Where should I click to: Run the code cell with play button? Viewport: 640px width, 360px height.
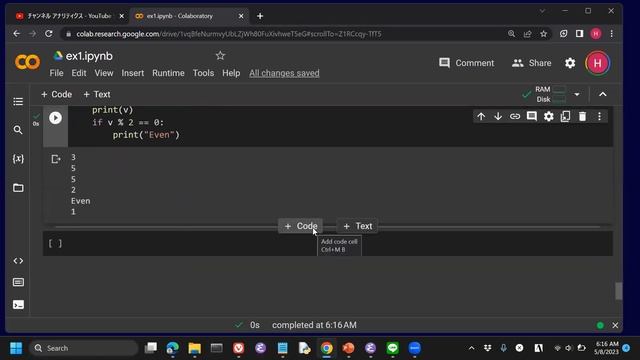(x=56, y=118)
